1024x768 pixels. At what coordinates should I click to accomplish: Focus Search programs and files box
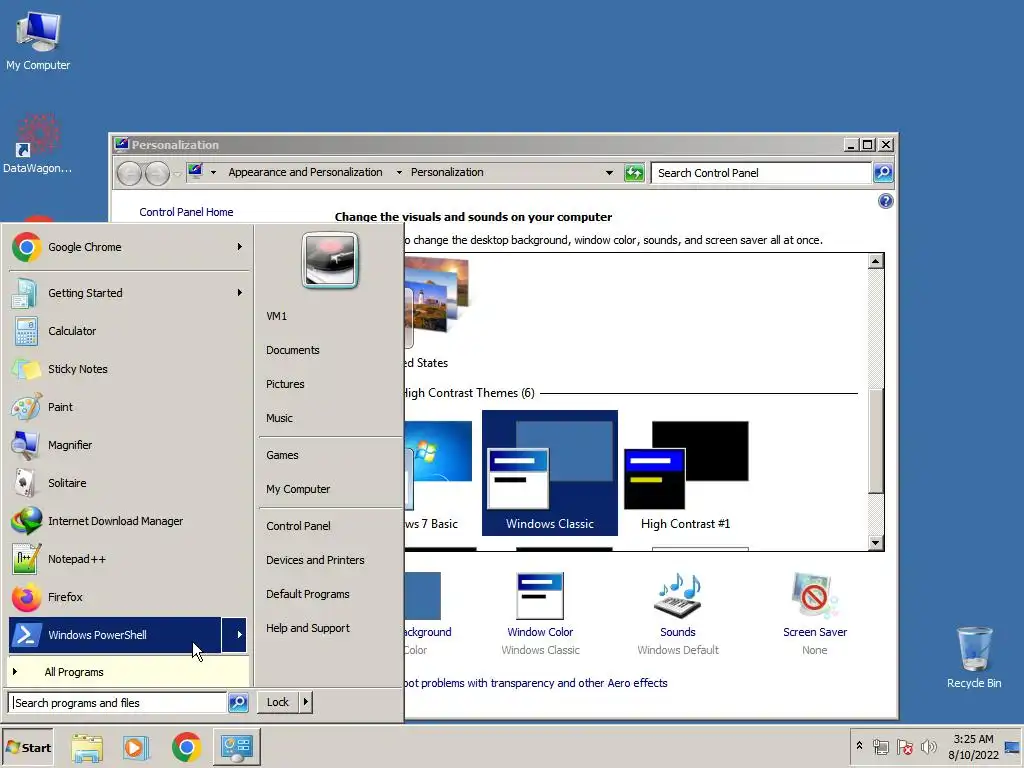coord(118,703)
